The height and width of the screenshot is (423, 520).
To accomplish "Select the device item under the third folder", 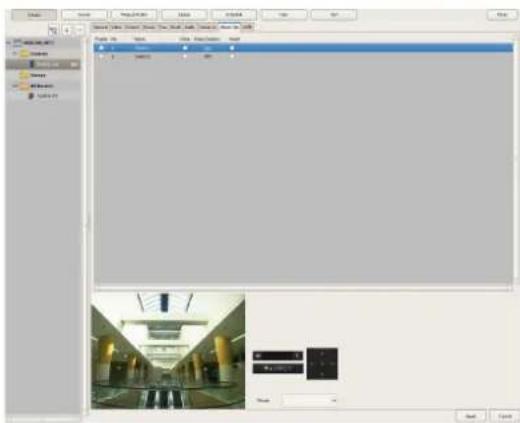I will click(x=43, y=96).
